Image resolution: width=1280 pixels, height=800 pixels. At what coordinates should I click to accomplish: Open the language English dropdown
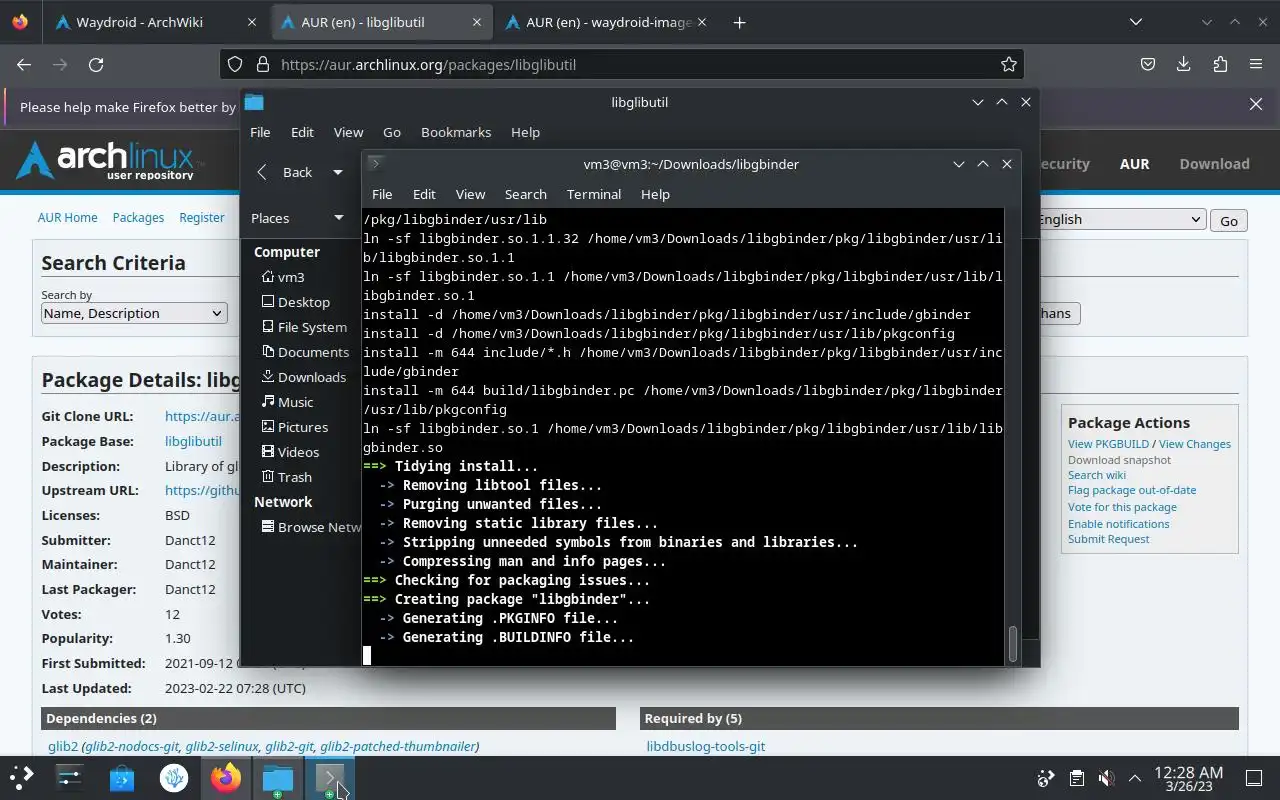(x=1120, y=219)
